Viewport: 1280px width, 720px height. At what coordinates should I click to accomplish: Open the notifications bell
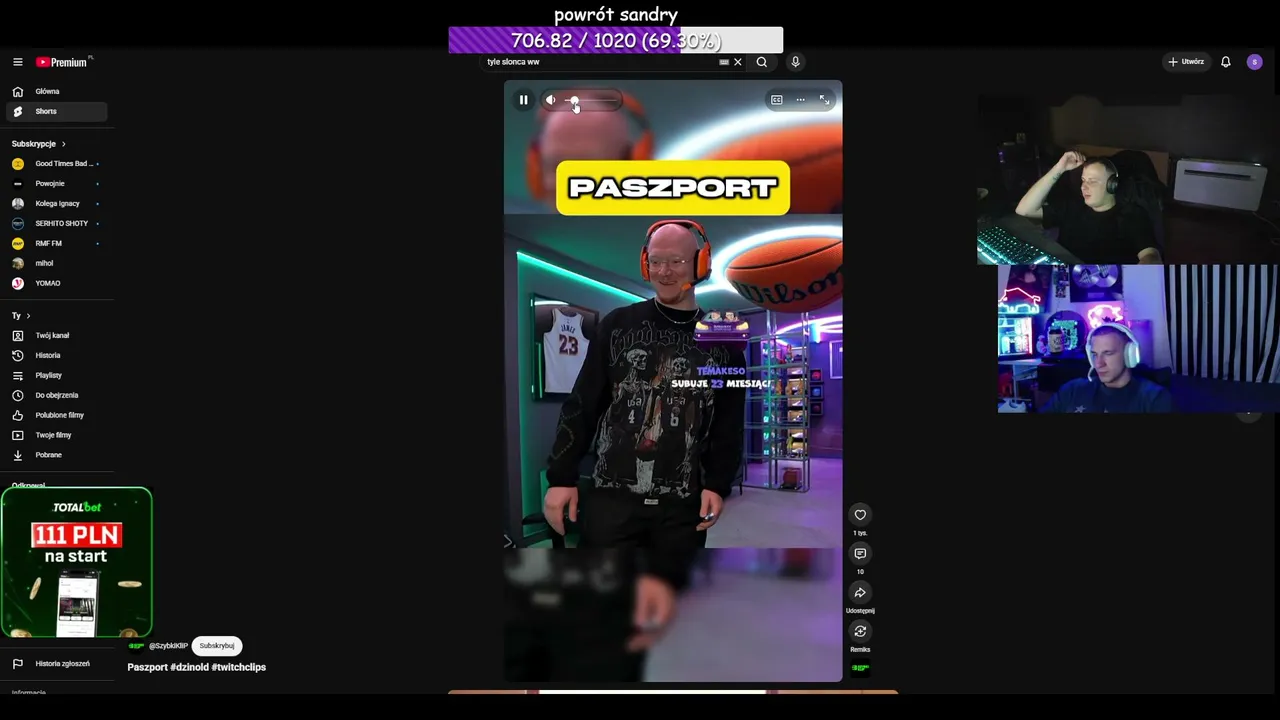[x=1225, y=62]
